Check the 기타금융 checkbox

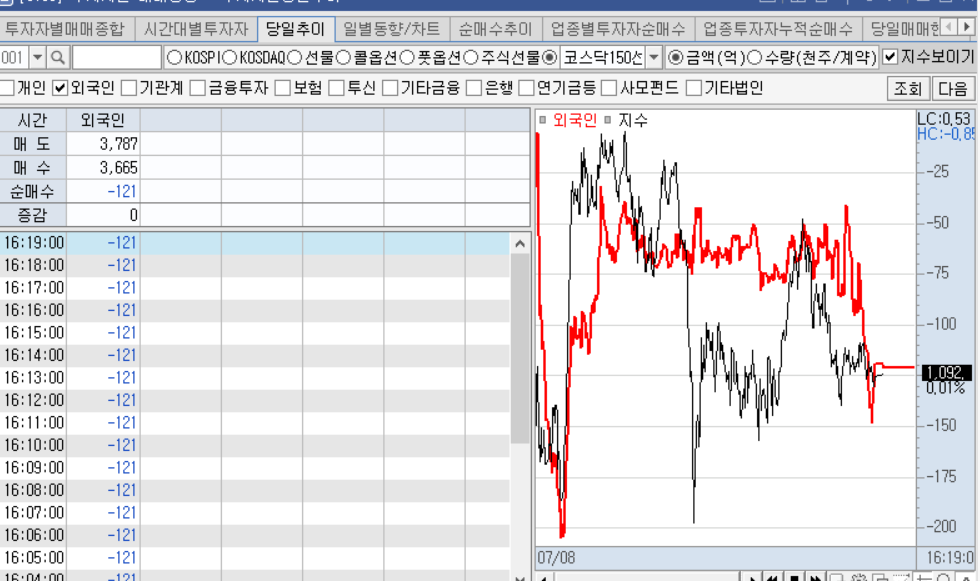pos(390,88)
